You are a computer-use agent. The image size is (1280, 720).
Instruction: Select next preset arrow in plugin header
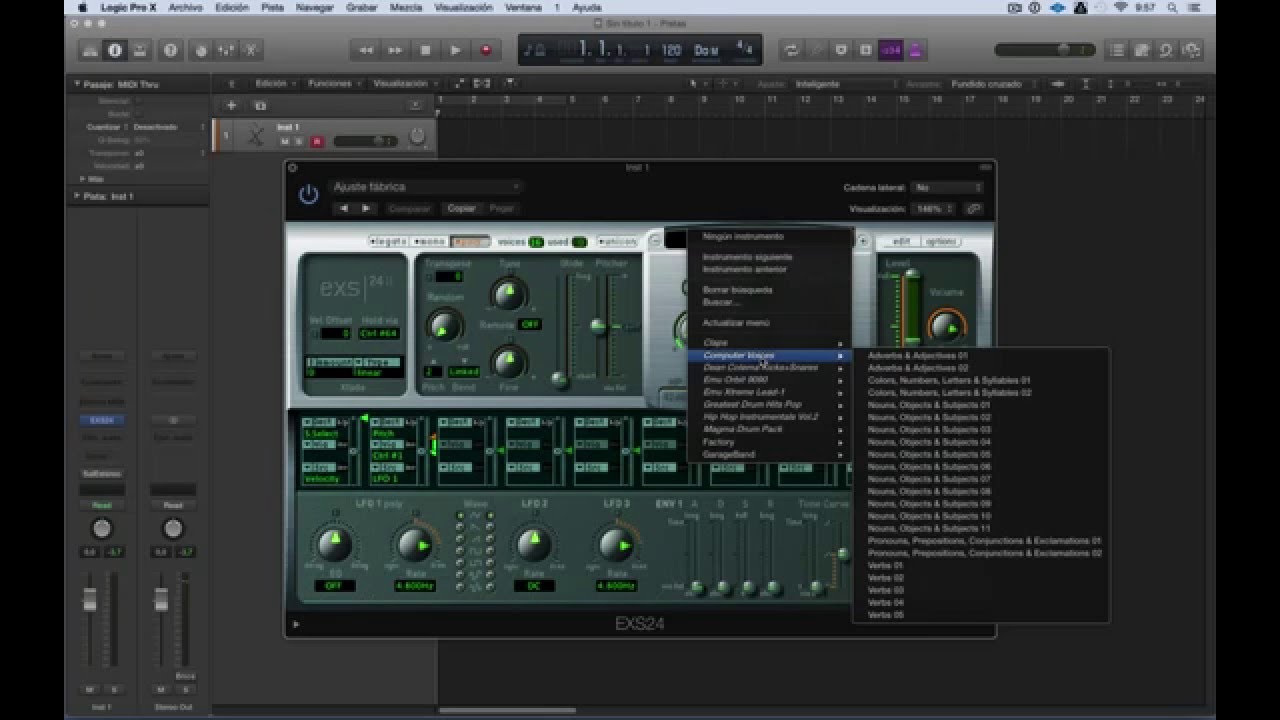[x=366, y=208]
